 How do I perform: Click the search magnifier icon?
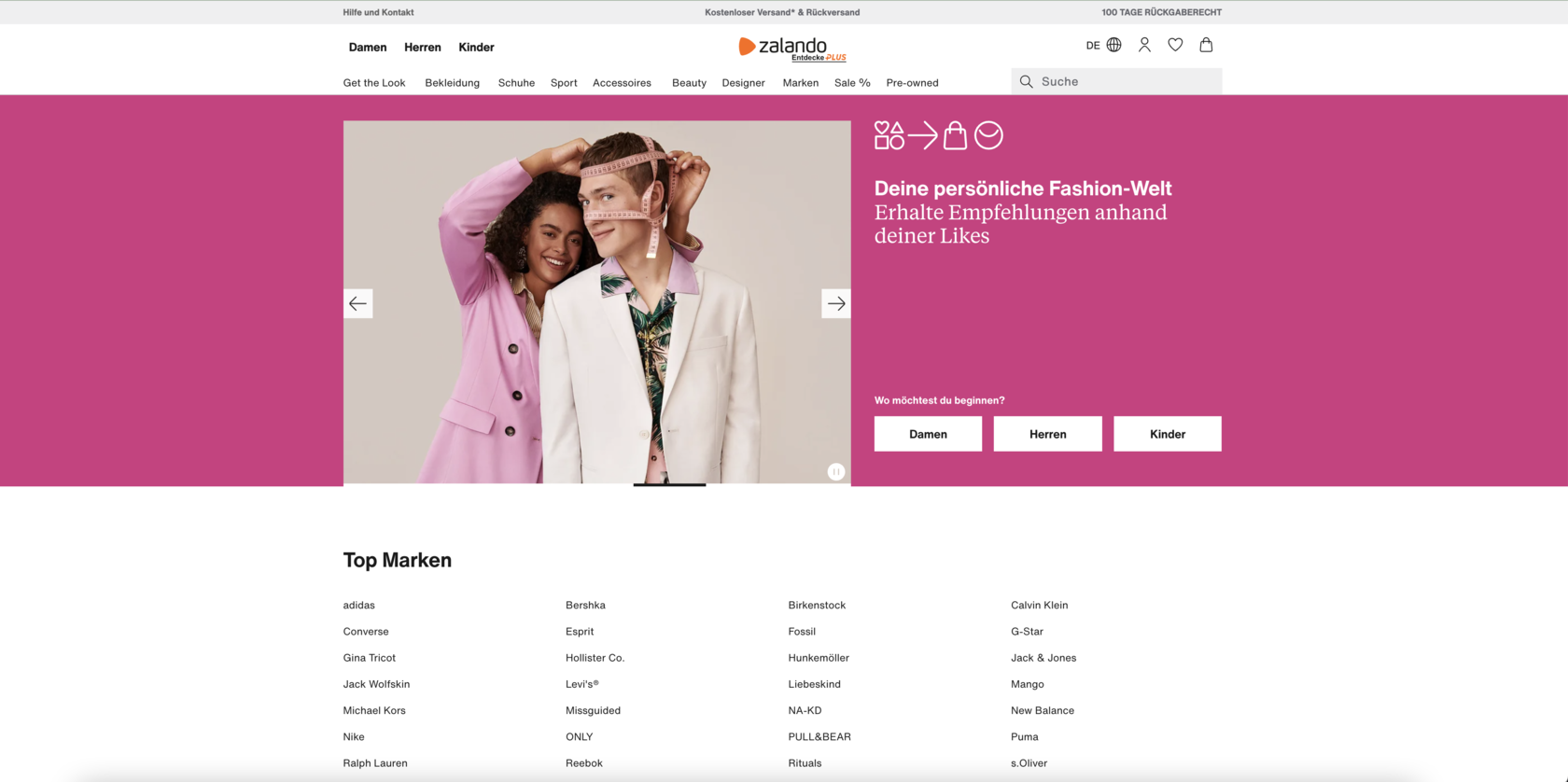pos(1026,82)
